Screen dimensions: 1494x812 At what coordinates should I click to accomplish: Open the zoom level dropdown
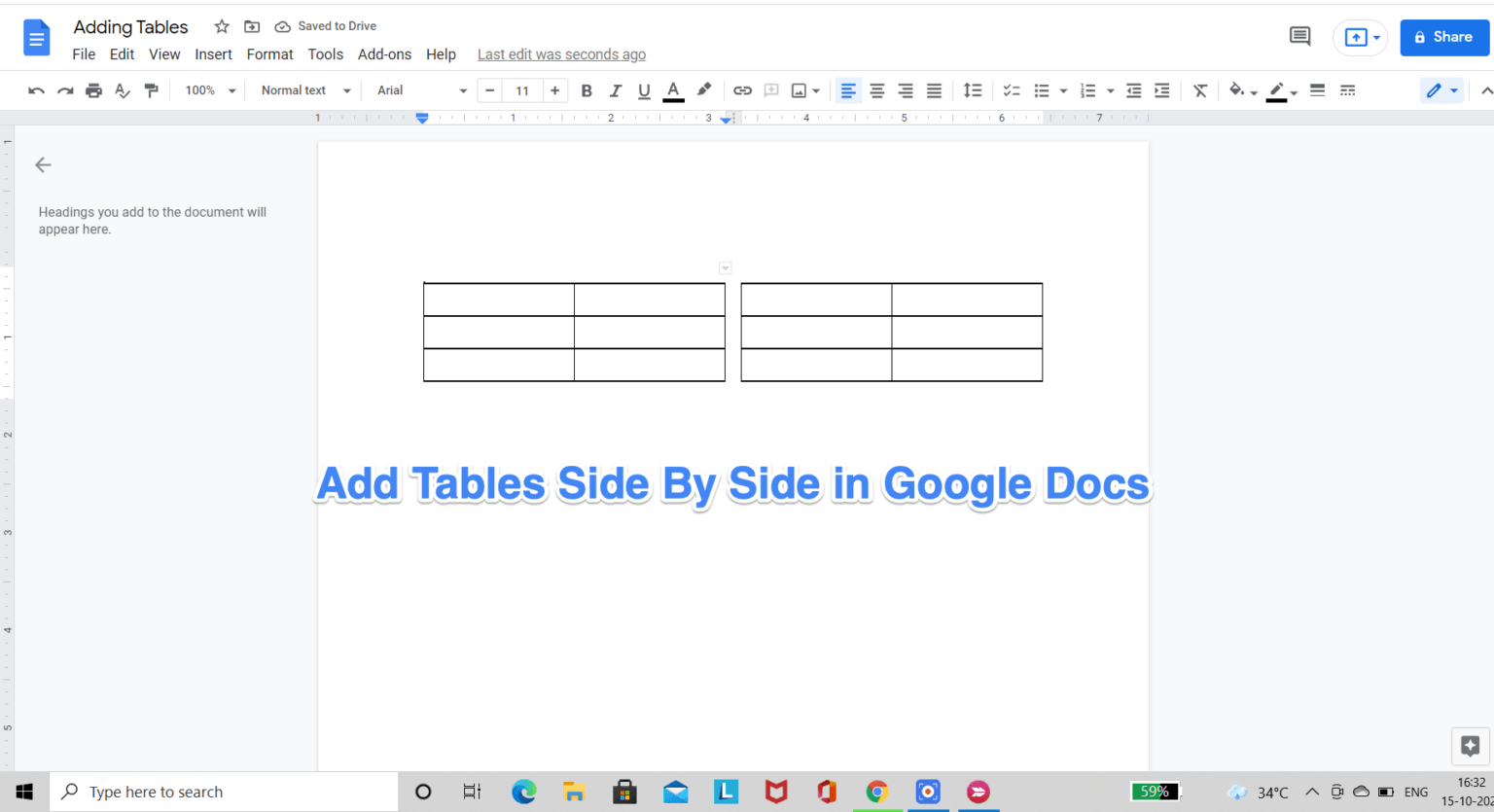coord(208,89)
